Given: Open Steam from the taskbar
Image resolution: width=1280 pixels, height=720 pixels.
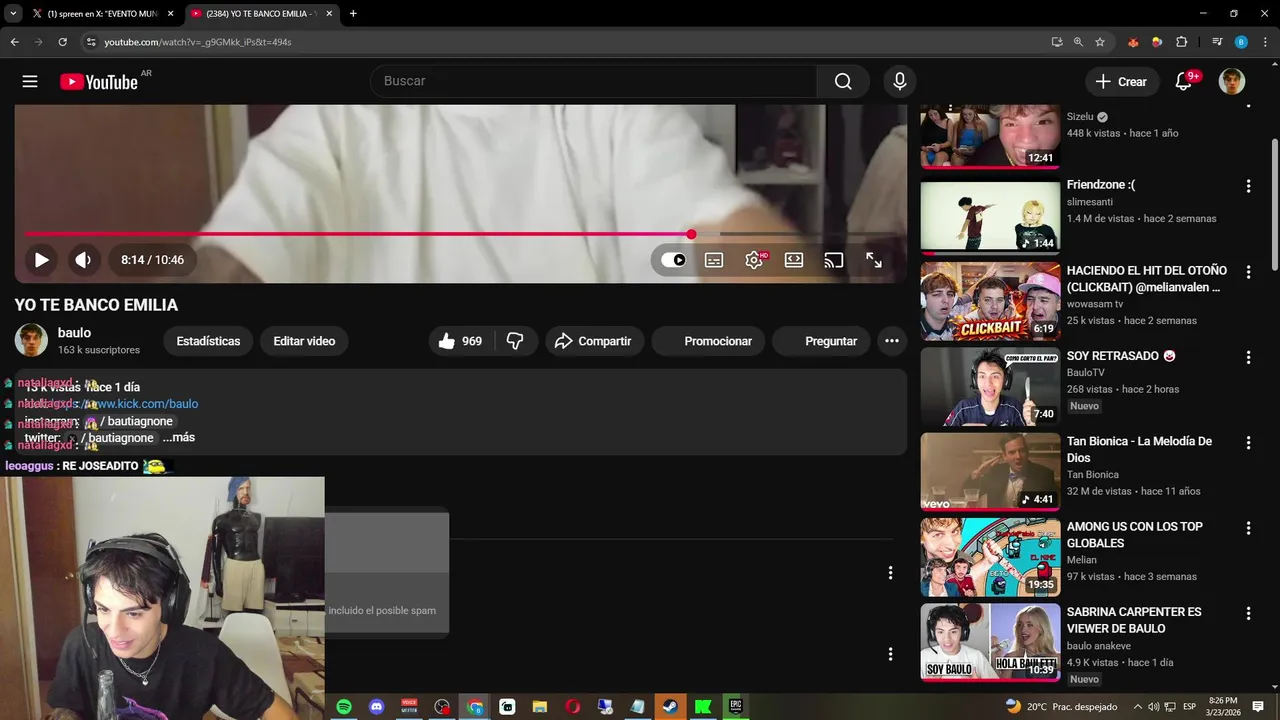Looking at the screenshot, I should 670,707.
